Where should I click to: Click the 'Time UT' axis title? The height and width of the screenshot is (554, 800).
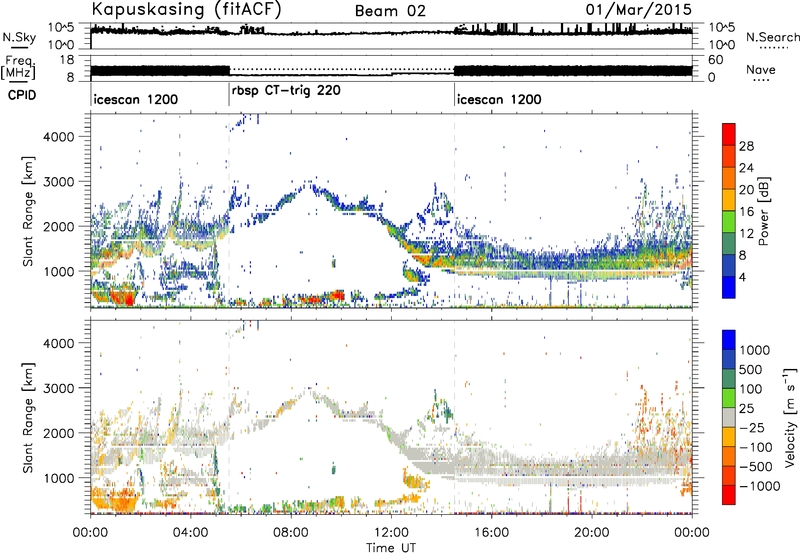pyautogui.click(x=391, y=548)
